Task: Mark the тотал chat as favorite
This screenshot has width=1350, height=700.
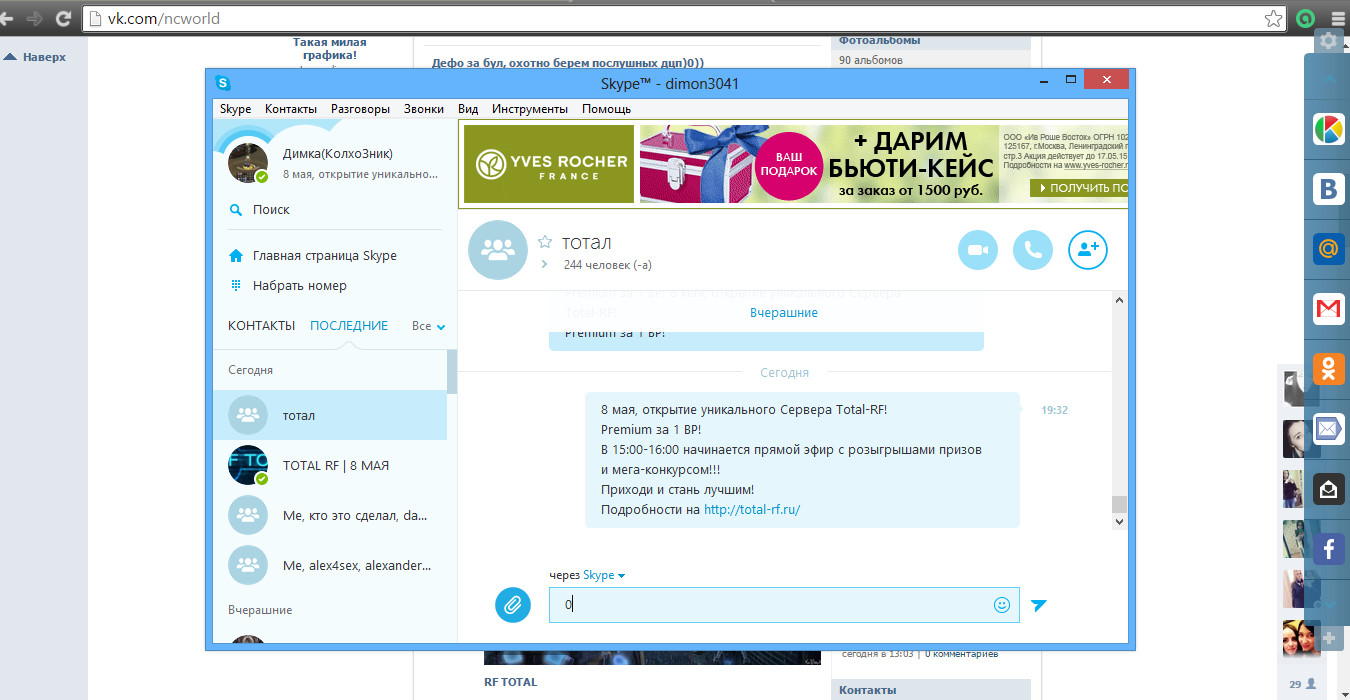Action: (545, 242)
